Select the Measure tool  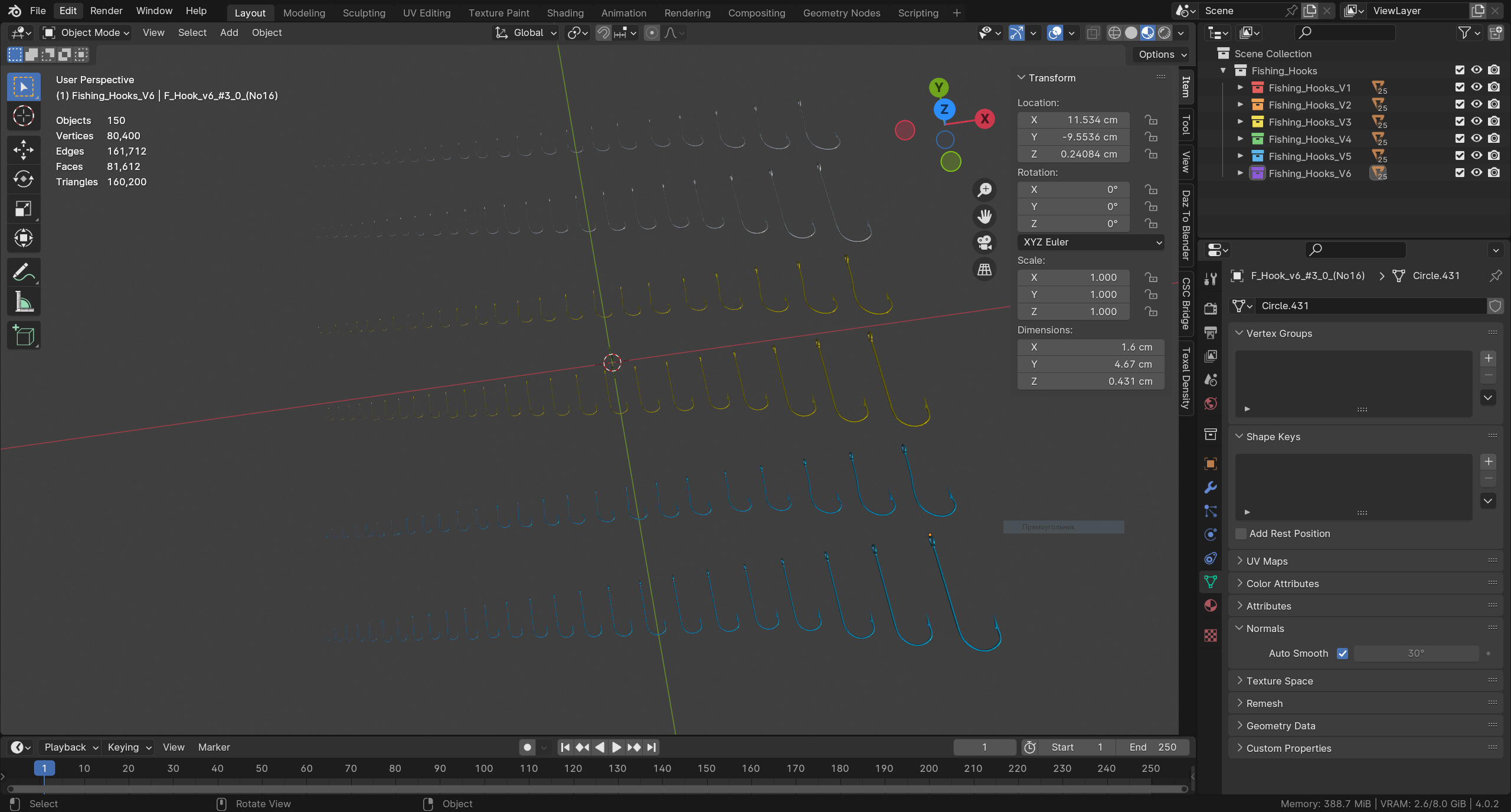(x=24, y=303)
